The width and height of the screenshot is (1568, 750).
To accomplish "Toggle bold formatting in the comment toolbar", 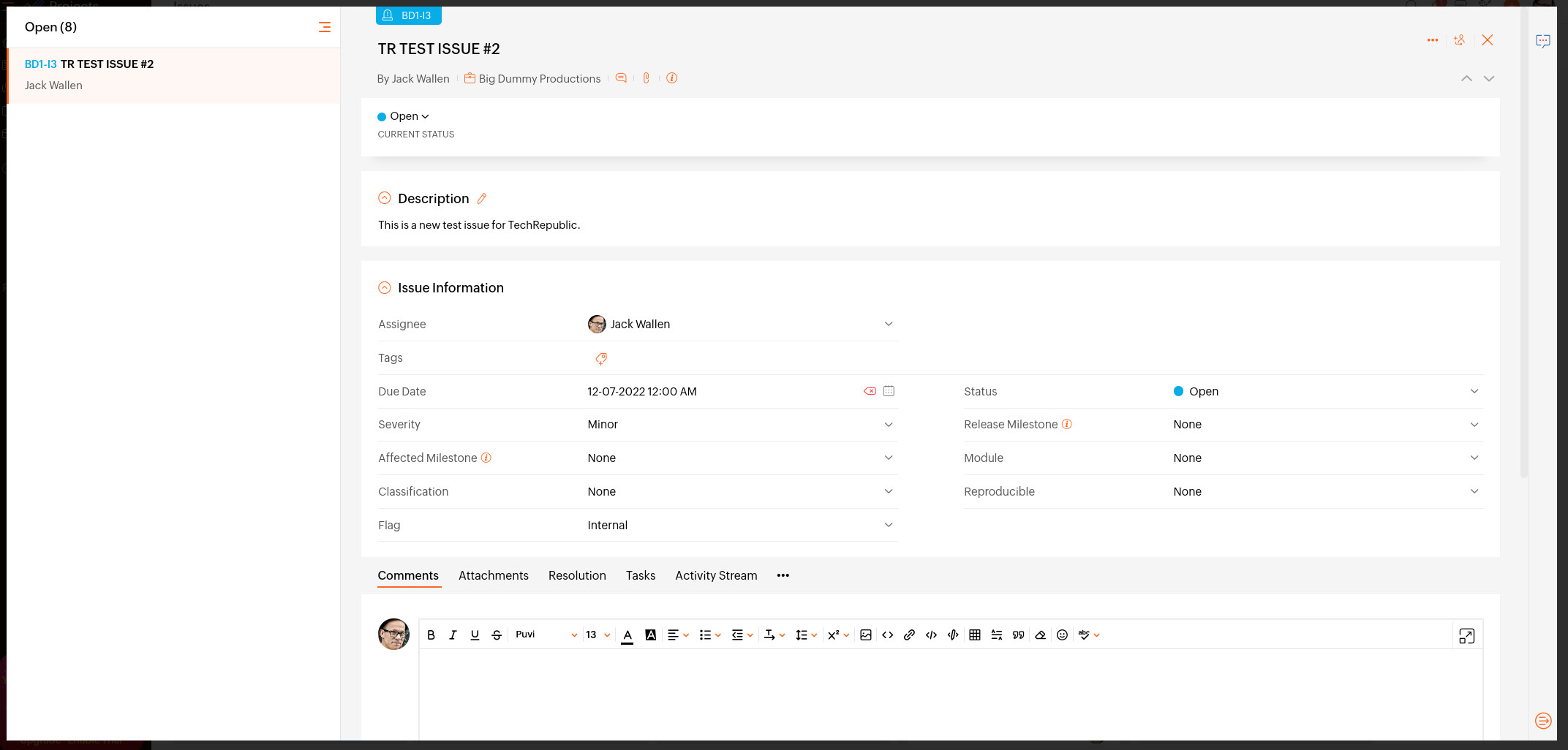I will (x=431, y=635).
